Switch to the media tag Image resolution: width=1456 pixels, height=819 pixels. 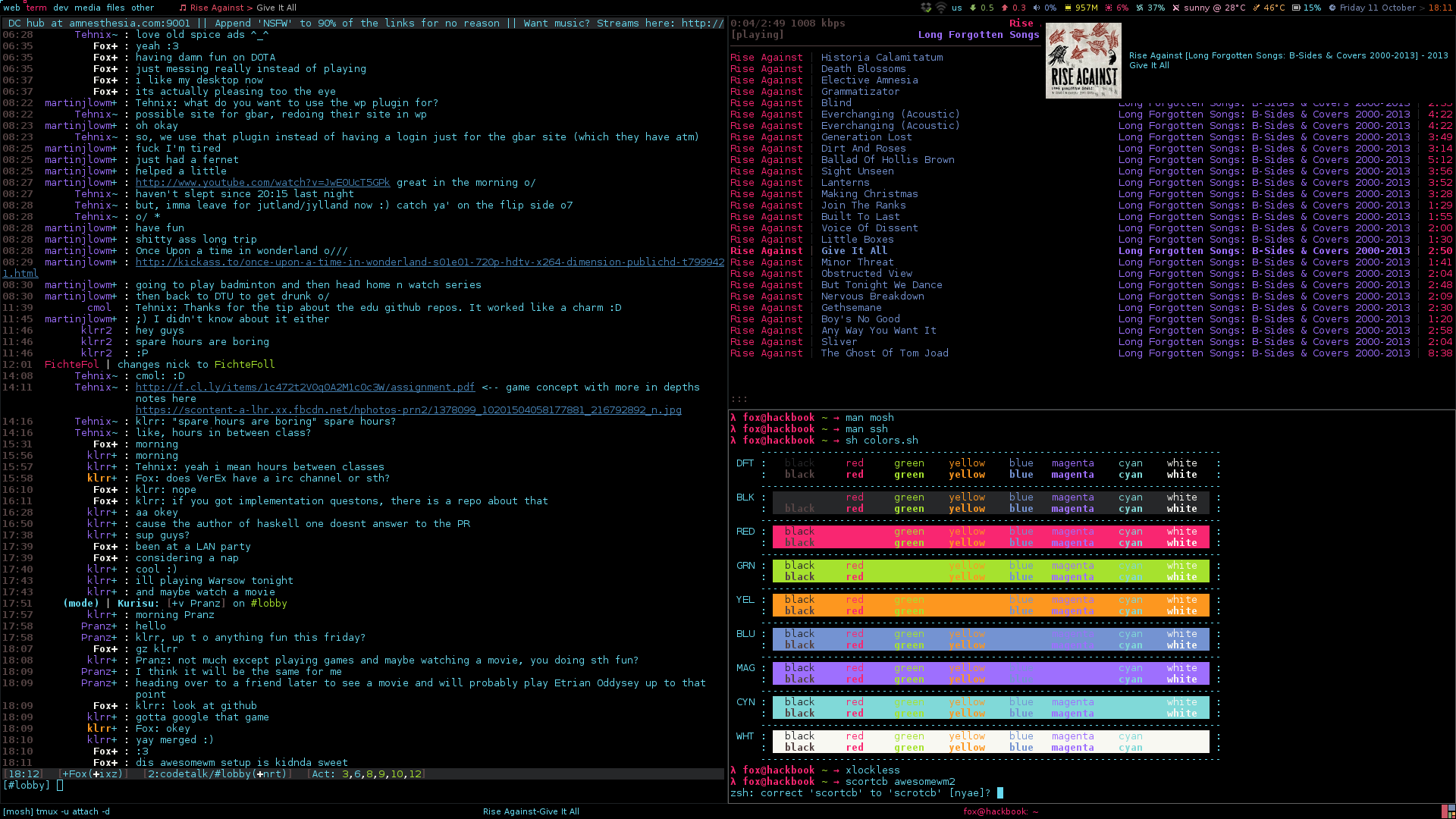click(x=87, y=8)
